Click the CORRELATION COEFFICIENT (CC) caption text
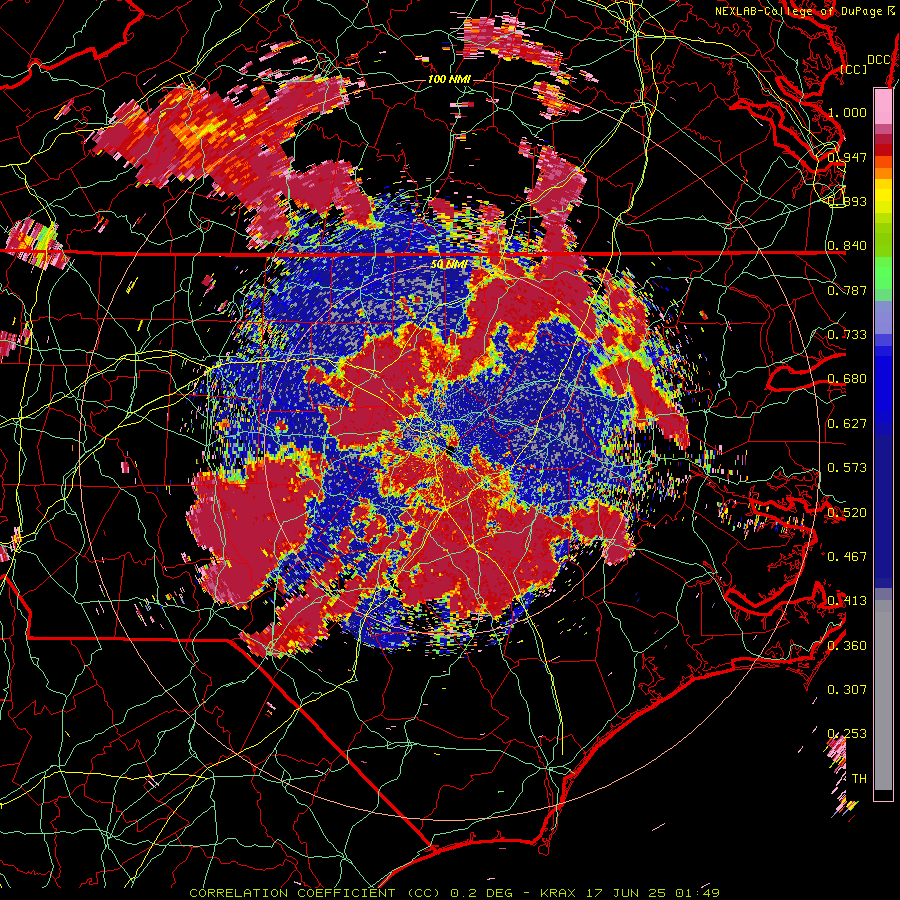The image size is (900, 900). pyautogui.click(x=315, y=893)
